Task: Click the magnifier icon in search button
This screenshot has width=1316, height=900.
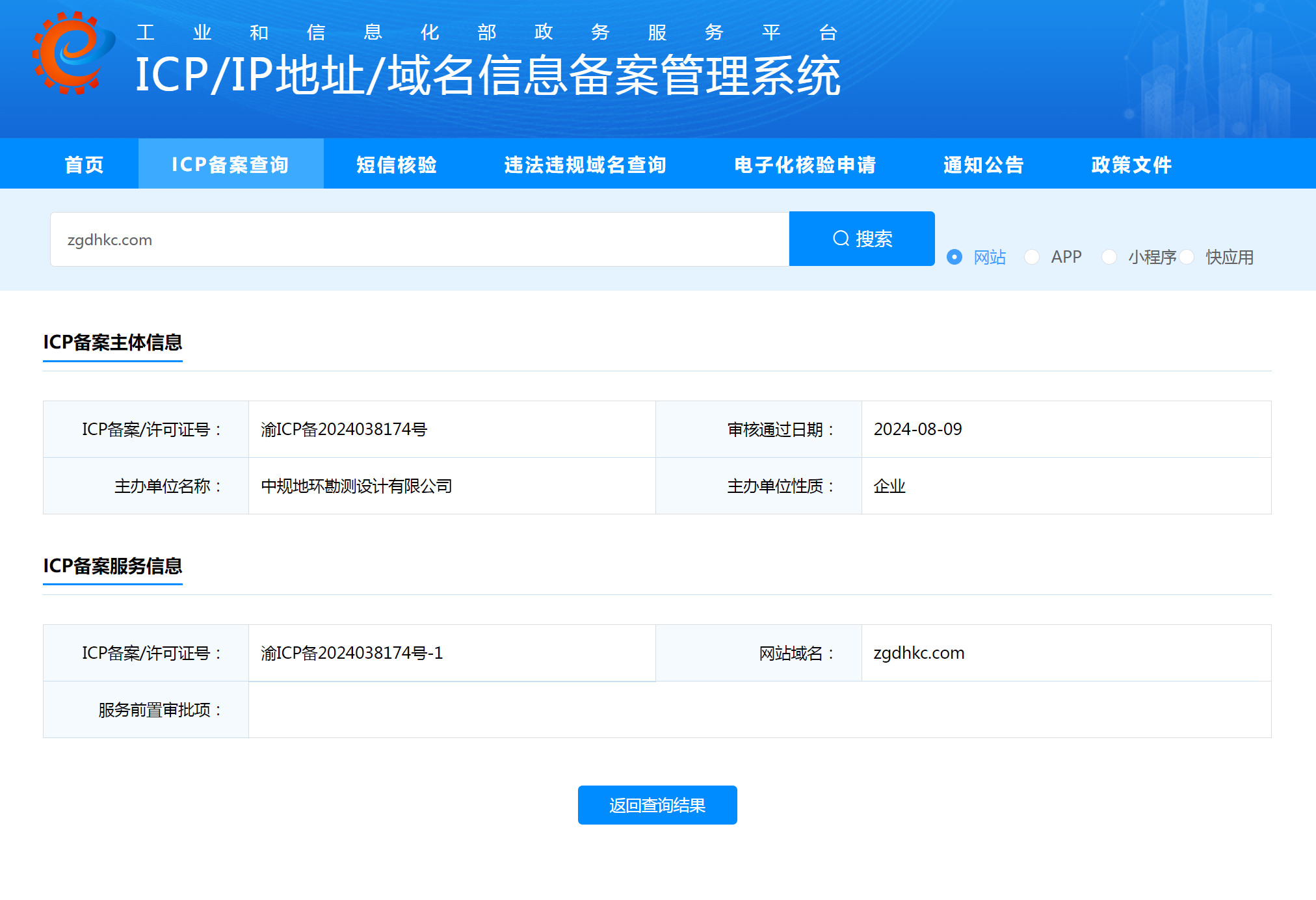Action: pos(841,239)
